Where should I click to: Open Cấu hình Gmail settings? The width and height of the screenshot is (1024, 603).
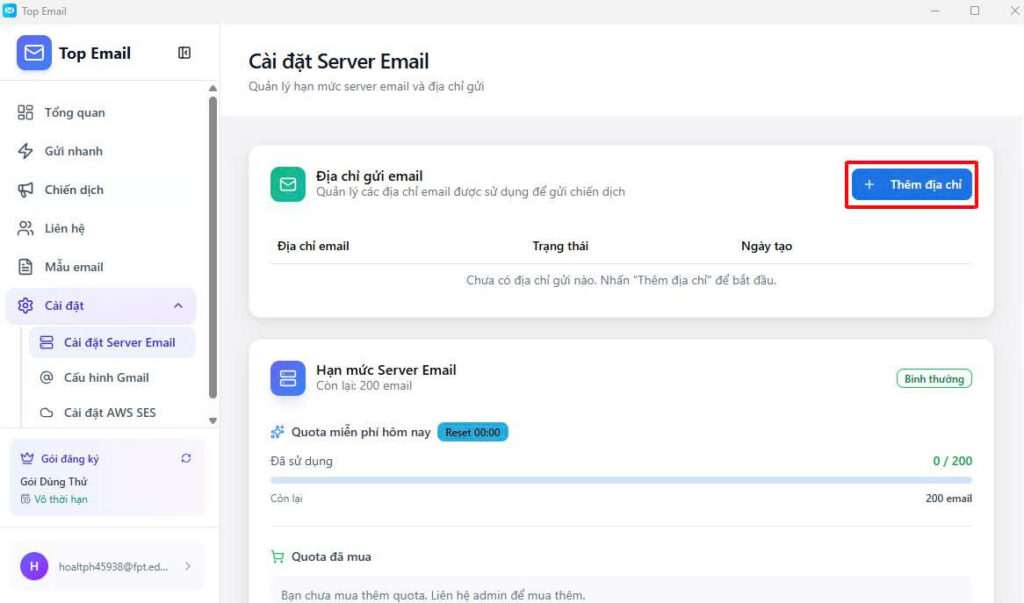coord(112,378)
